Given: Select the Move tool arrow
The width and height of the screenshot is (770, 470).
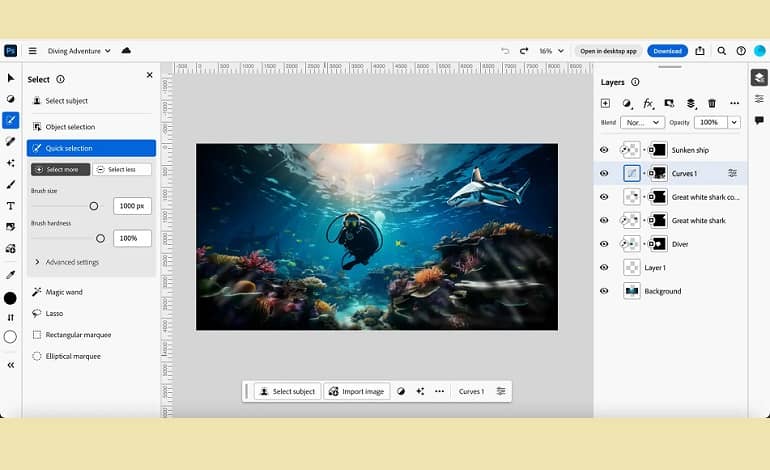Looking at the screenshot, I should (10, 78).
